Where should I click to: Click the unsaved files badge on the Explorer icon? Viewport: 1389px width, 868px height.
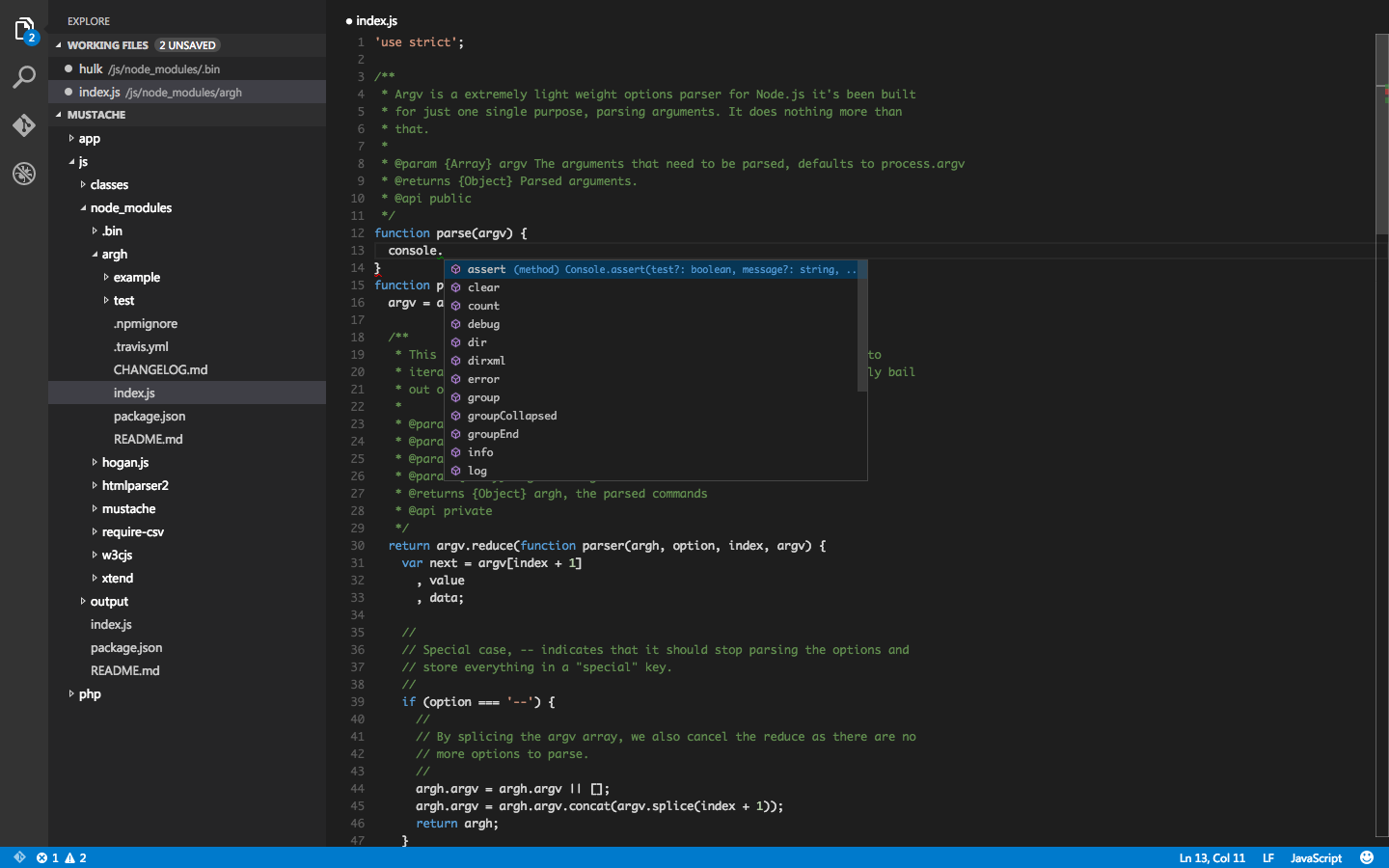(x=34, y=39)
